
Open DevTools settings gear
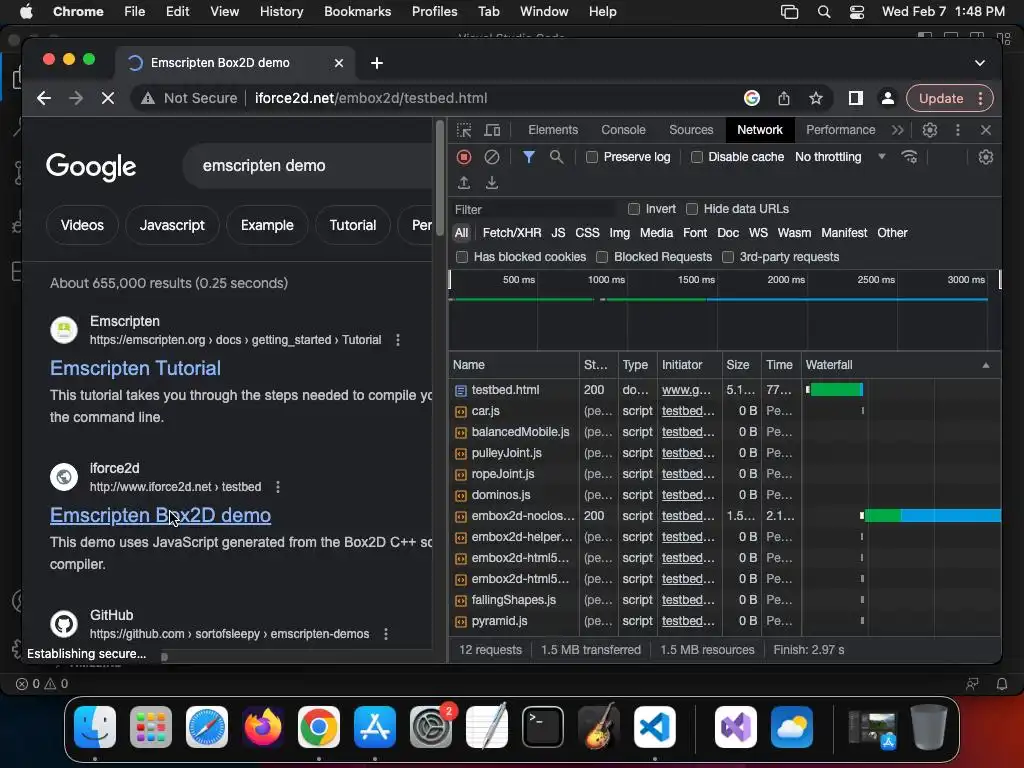click(x=929, y=130)
